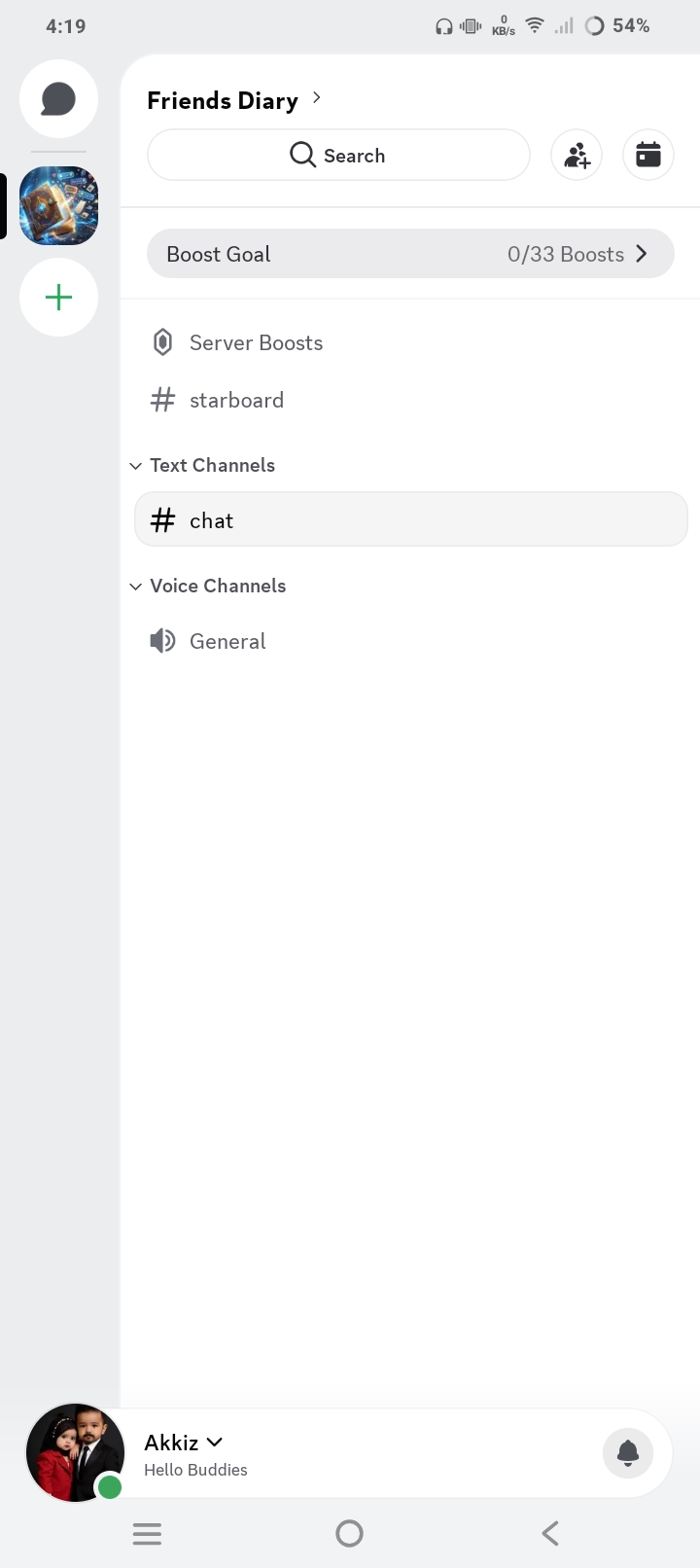The width and height of the screenshot is (700, 1568).
Task: Open the starboard channel
Action: [218, 400]
